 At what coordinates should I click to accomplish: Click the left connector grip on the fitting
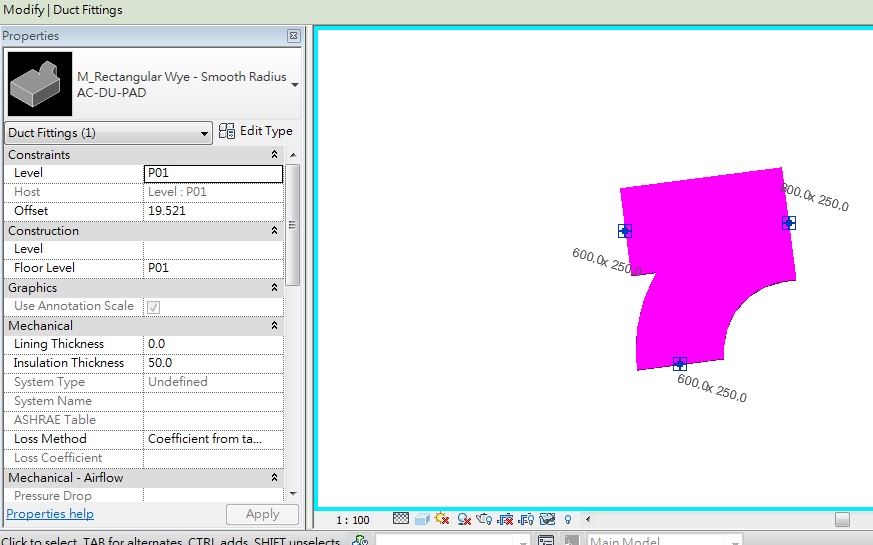[625, 231]
